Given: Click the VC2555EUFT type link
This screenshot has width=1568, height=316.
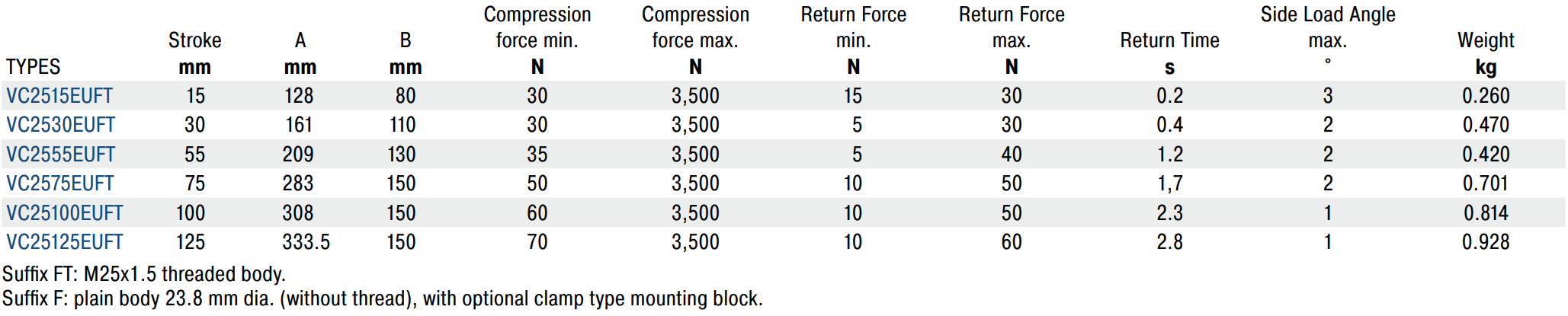Looking at the screenshot, I should tap(61, 155).
